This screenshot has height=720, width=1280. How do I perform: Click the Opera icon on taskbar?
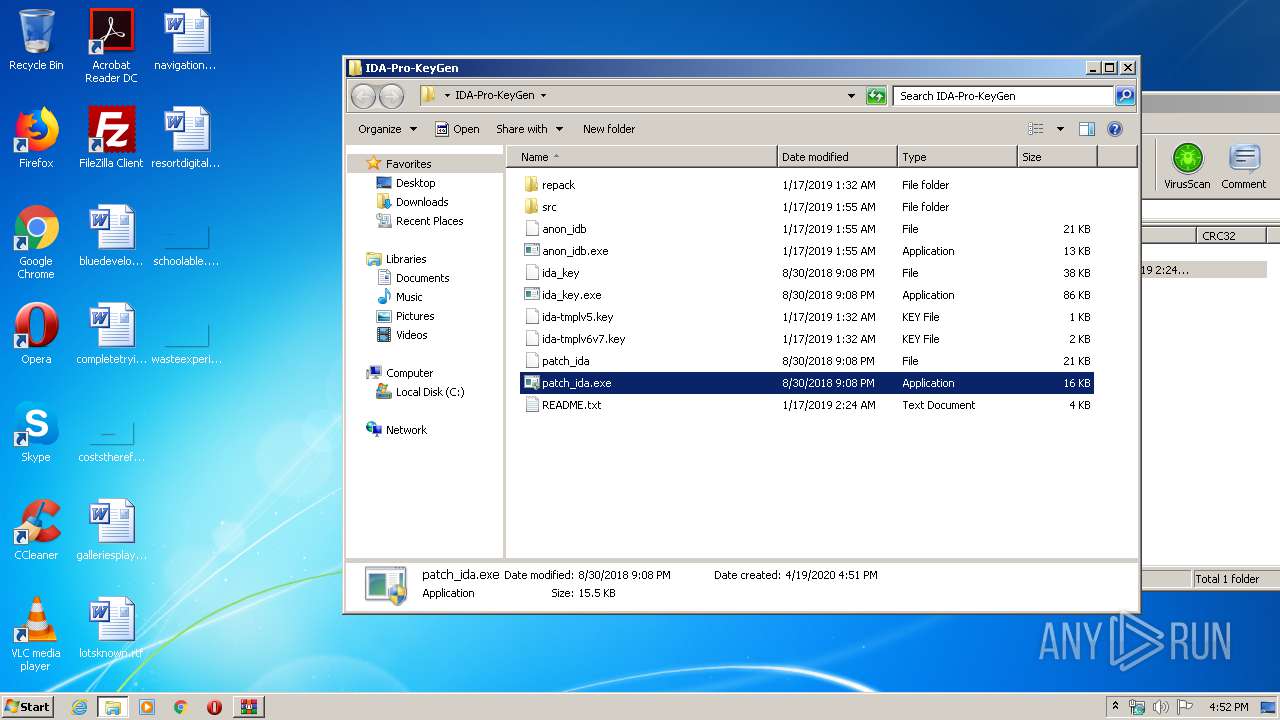214,707
